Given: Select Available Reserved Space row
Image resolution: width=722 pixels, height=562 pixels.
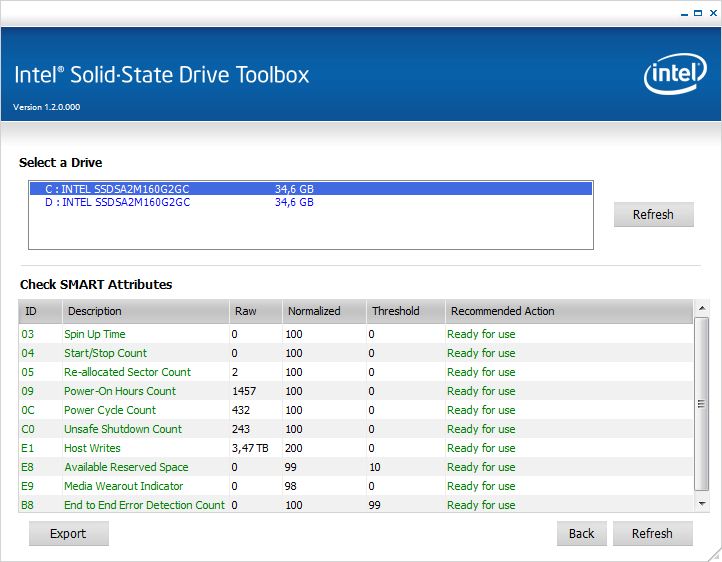Looking at the screenshot, I should pos(355,467).
